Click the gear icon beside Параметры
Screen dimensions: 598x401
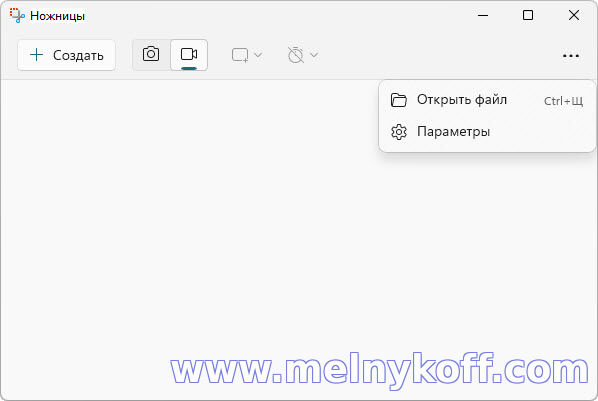click(x=399, y=132)
